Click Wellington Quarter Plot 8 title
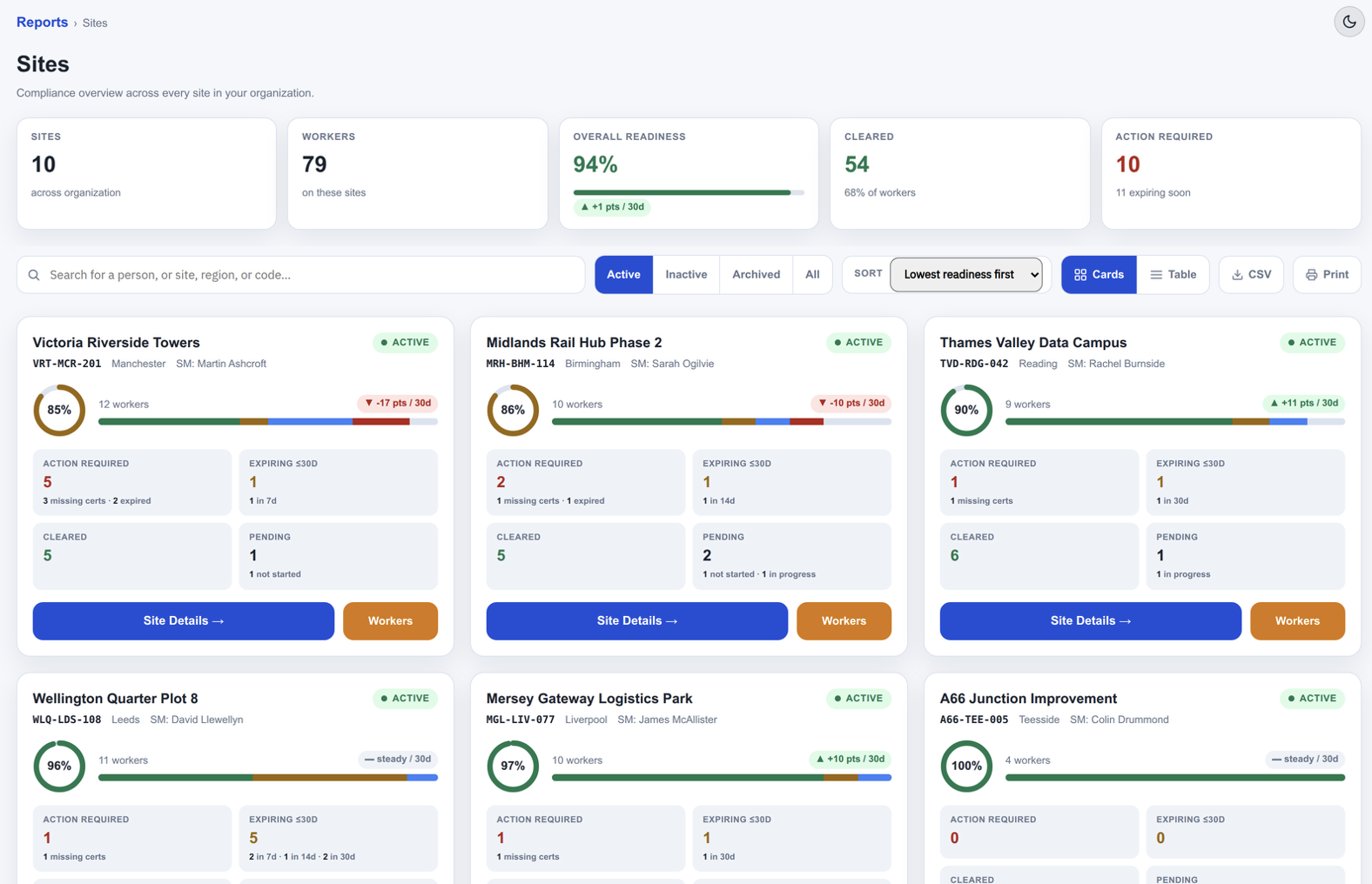This screenshot has width=1372, height=884. [115, 699]
